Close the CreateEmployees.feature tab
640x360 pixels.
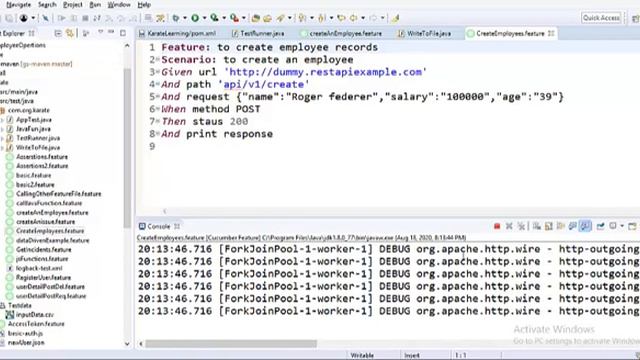point(551,33)
